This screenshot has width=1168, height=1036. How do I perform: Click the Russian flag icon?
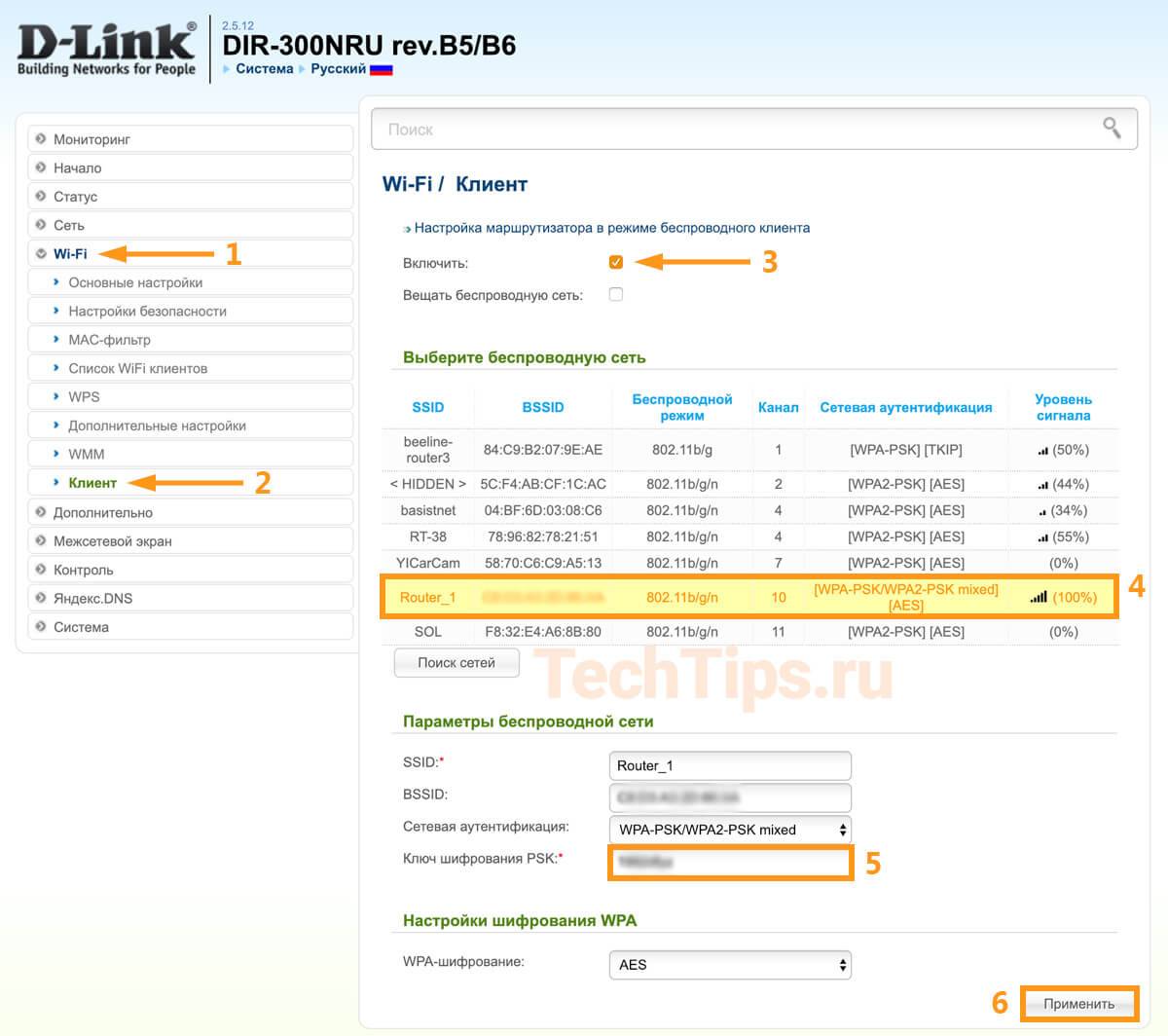pos(382,70)
